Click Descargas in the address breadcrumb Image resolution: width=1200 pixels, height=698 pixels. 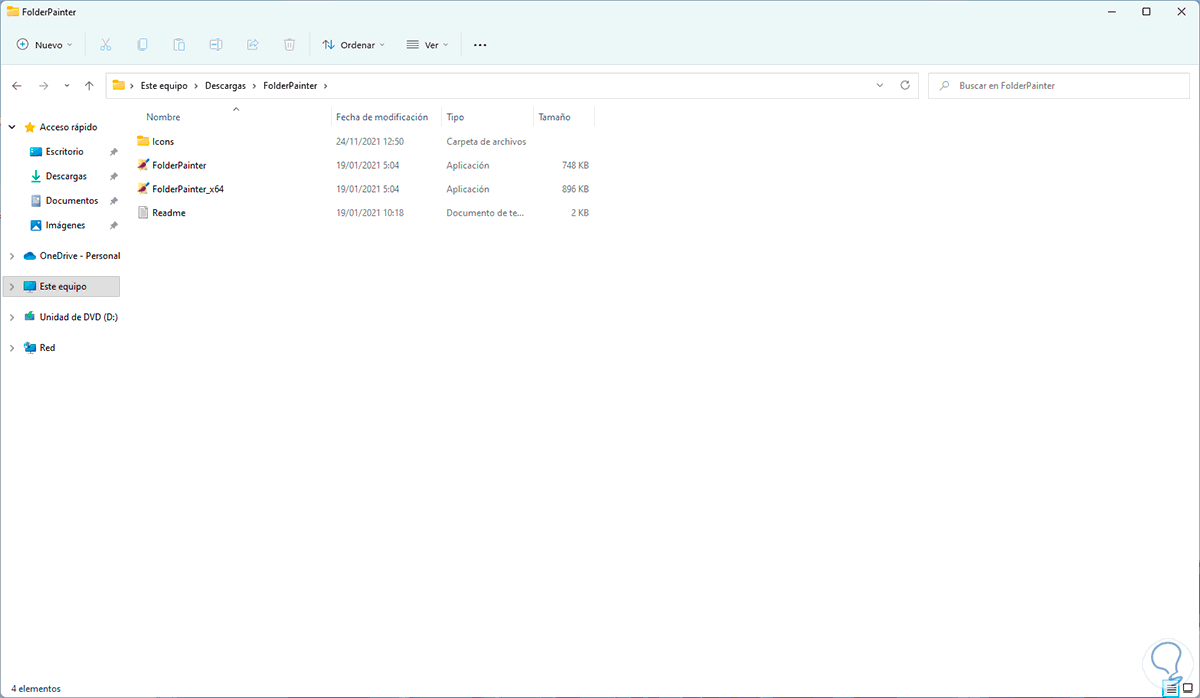(x=225, y=86)
